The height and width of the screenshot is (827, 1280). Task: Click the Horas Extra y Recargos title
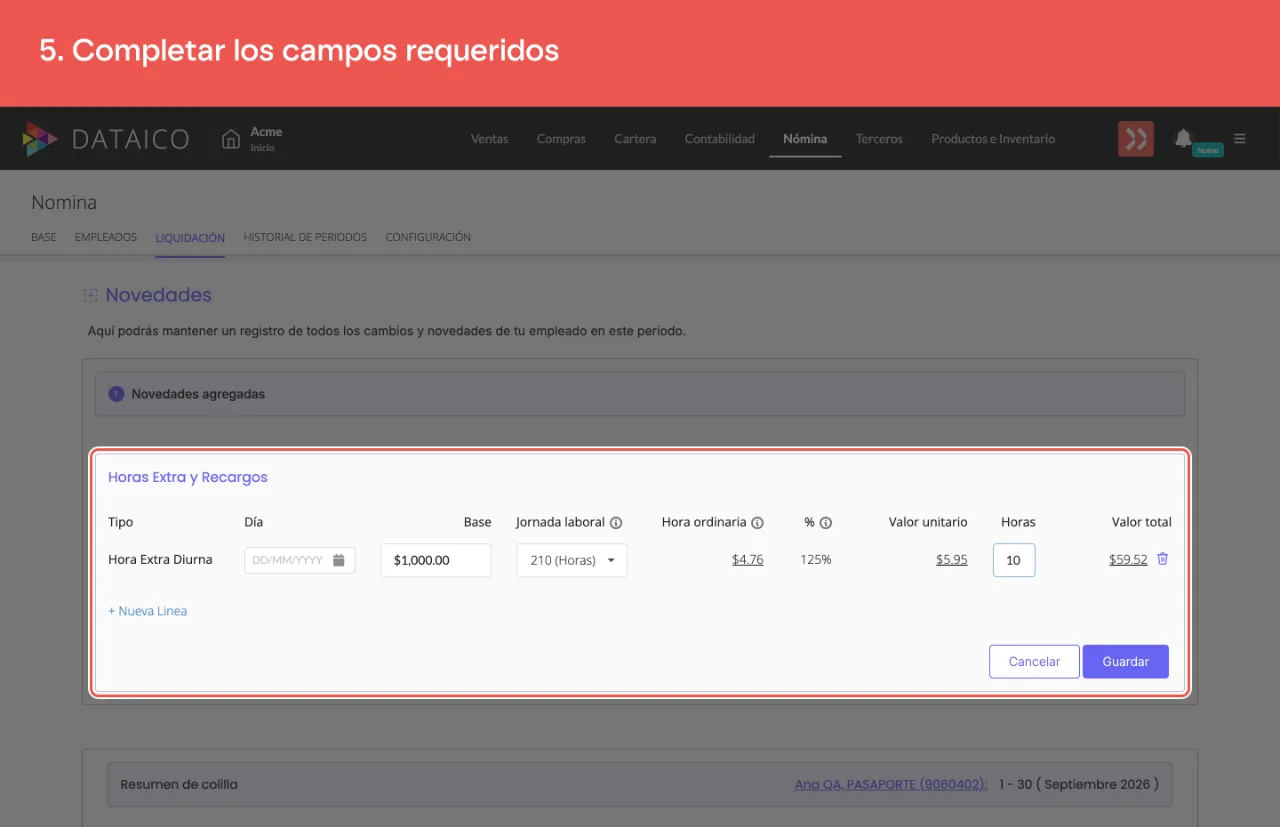(188, 477)
